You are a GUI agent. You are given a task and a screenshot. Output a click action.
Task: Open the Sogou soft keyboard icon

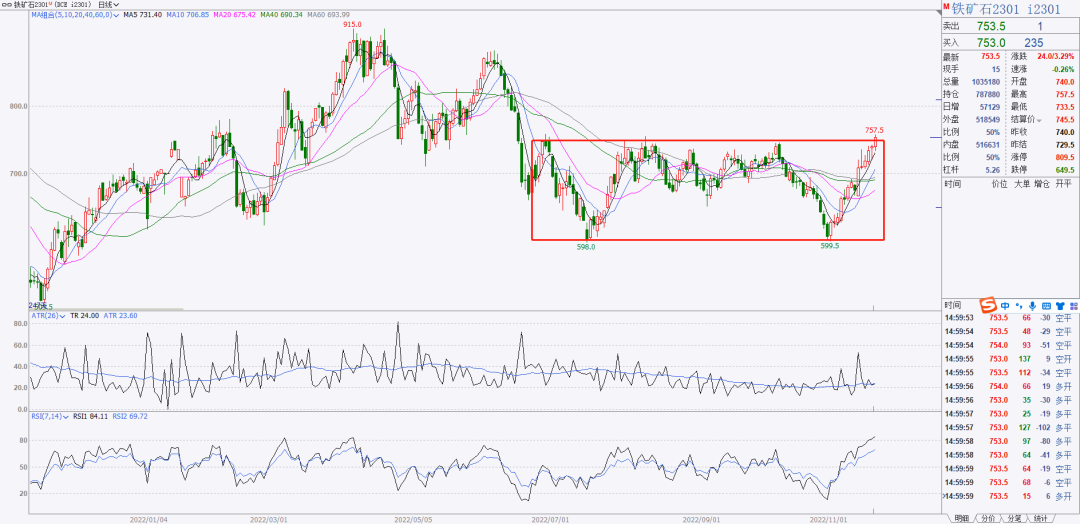tap(1046, 305)
